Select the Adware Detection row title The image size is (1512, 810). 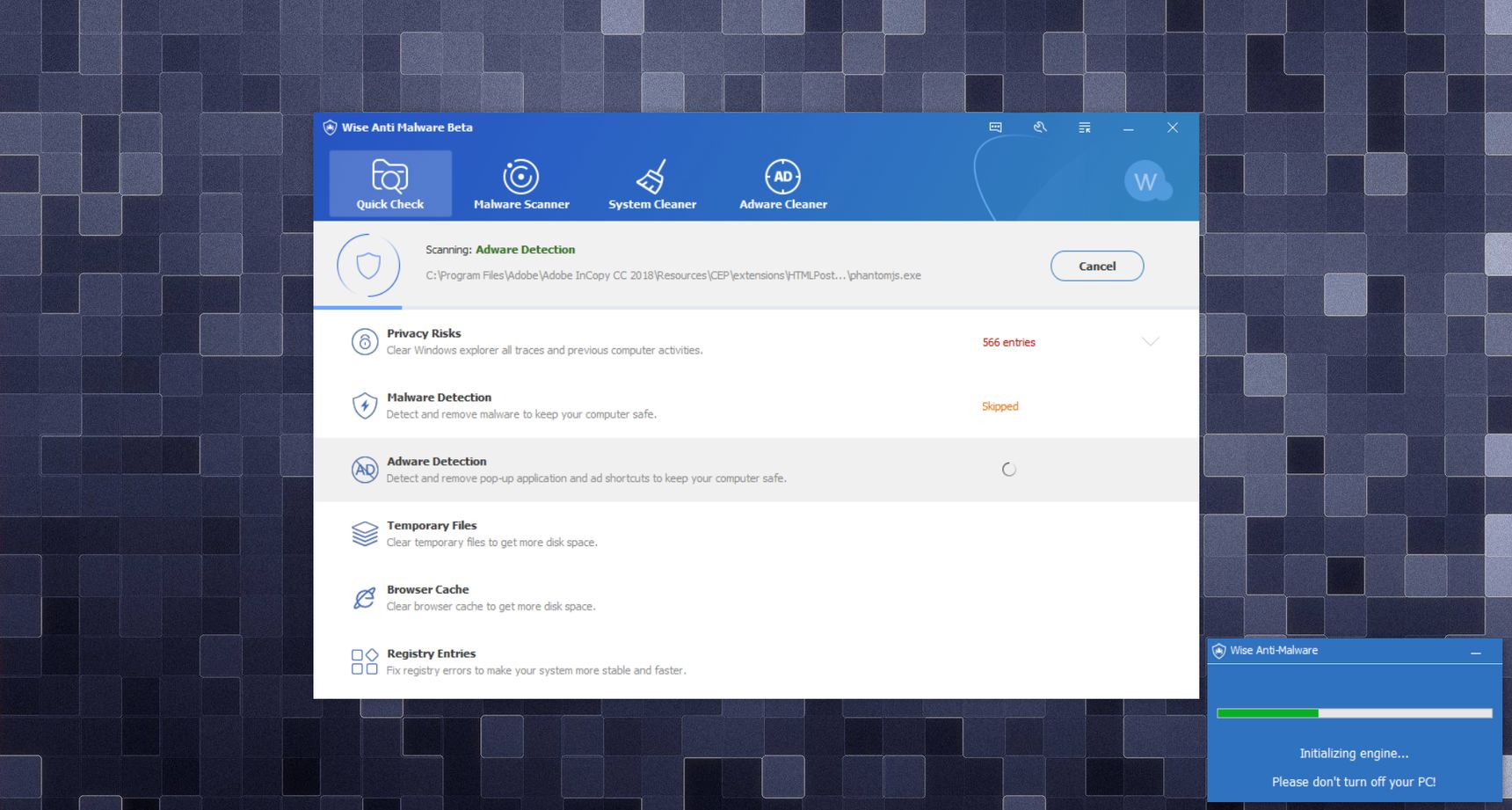point(436,461)
